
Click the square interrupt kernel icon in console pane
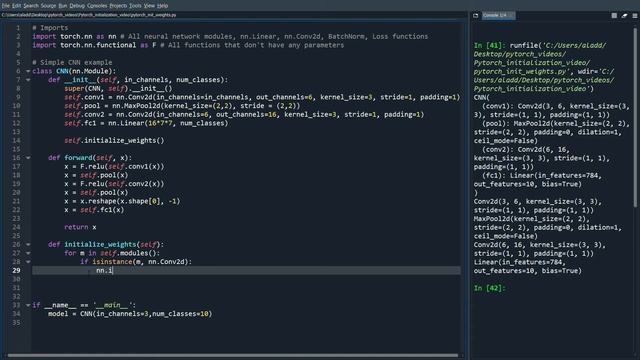click(x=614, y=16)
